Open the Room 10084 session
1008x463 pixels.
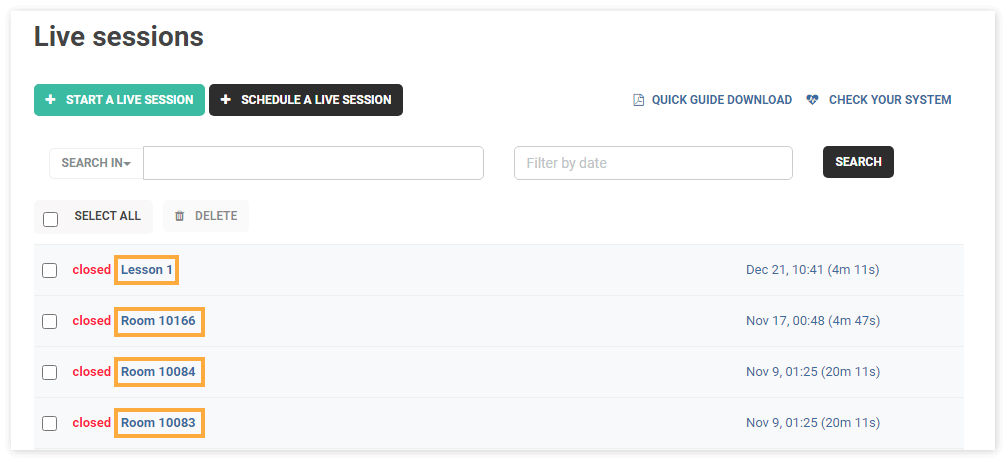pyautogui.click(x=158, y=372)
